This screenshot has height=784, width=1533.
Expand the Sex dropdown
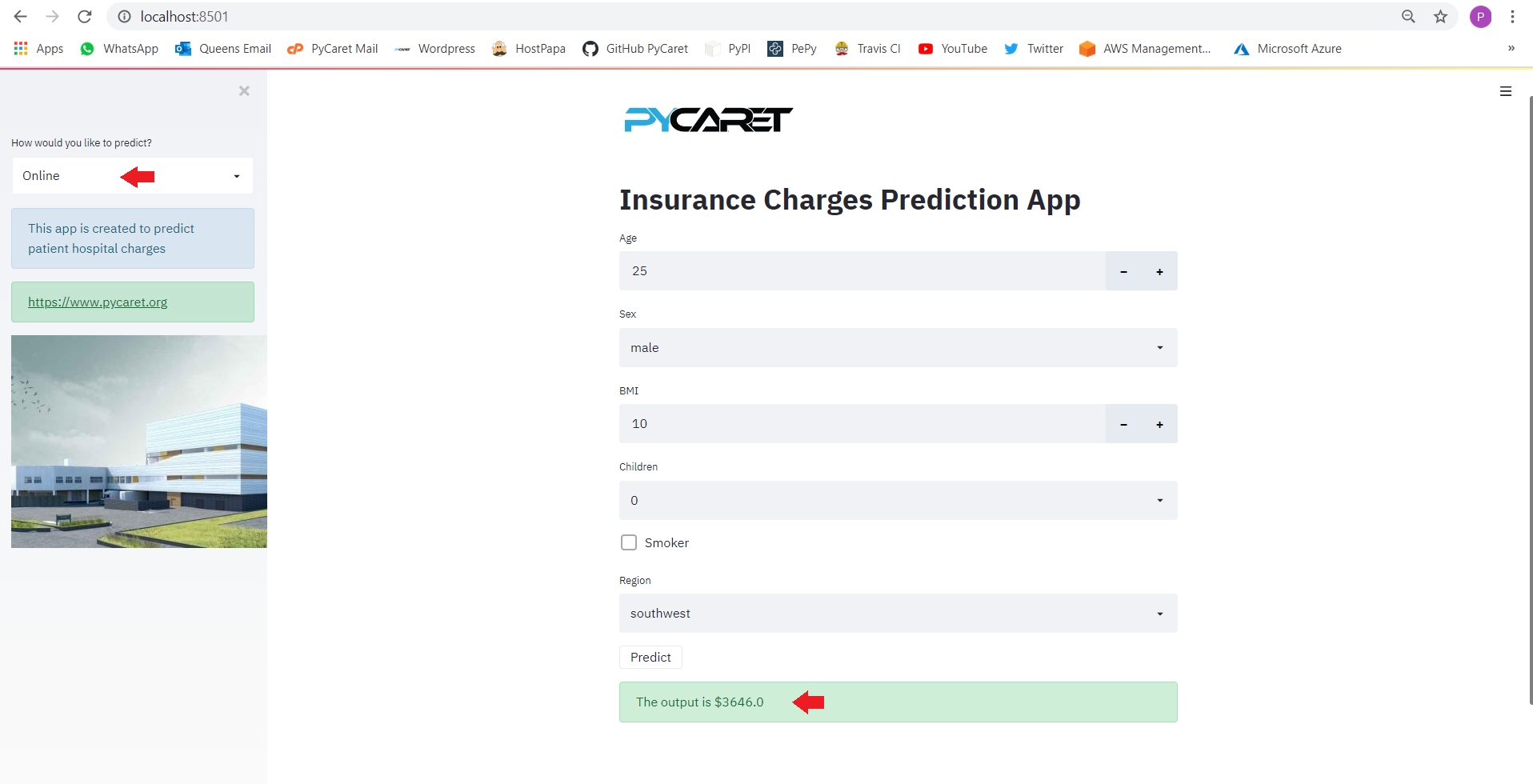click(898, 348)
